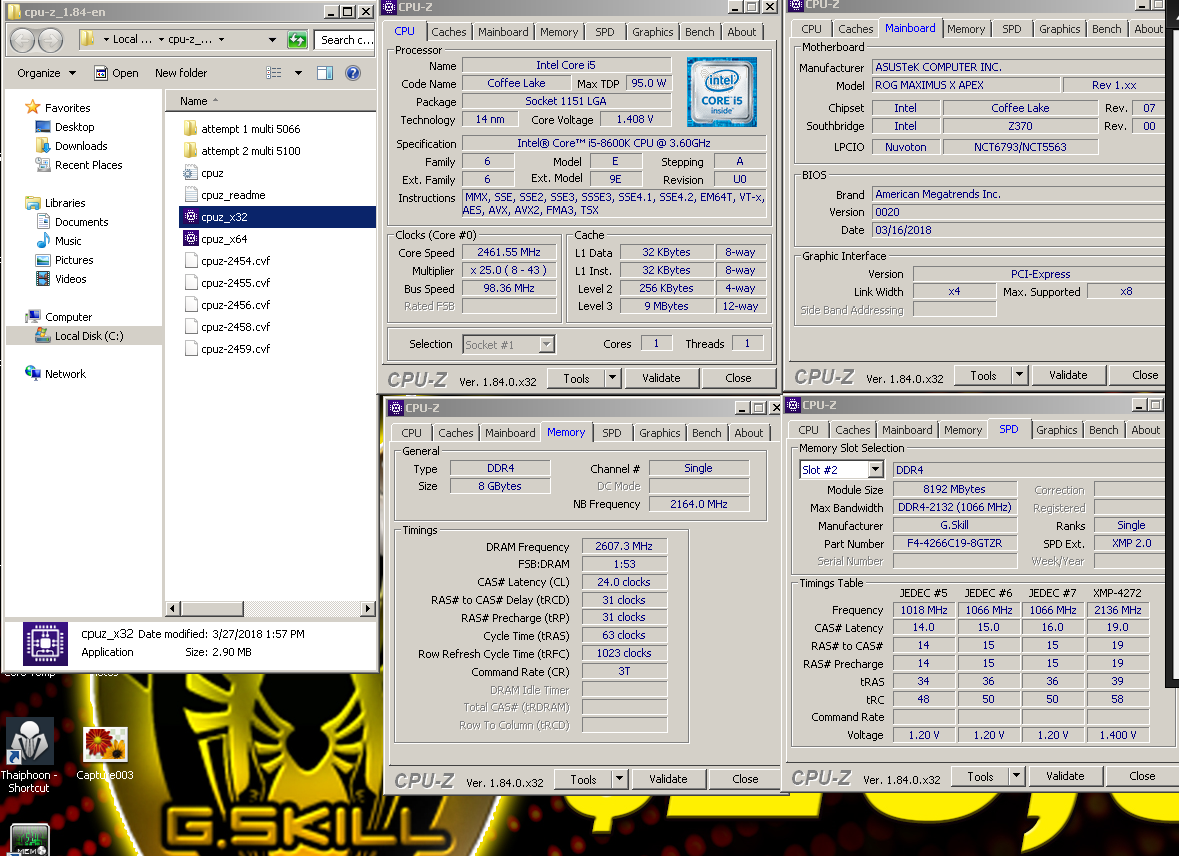Screen dimensions: 1179x856
Task: Select file cpuz-2454.cvf
Action: 227,261
